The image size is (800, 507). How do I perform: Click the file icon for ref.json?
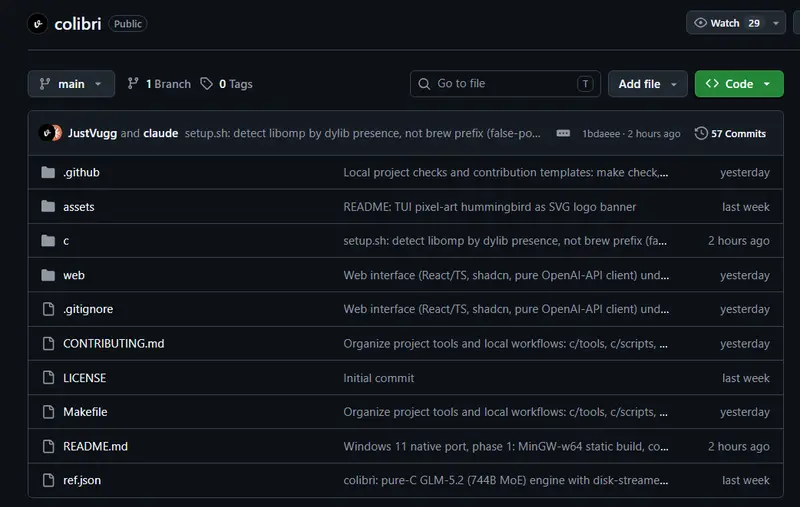[x=48, y=480]
